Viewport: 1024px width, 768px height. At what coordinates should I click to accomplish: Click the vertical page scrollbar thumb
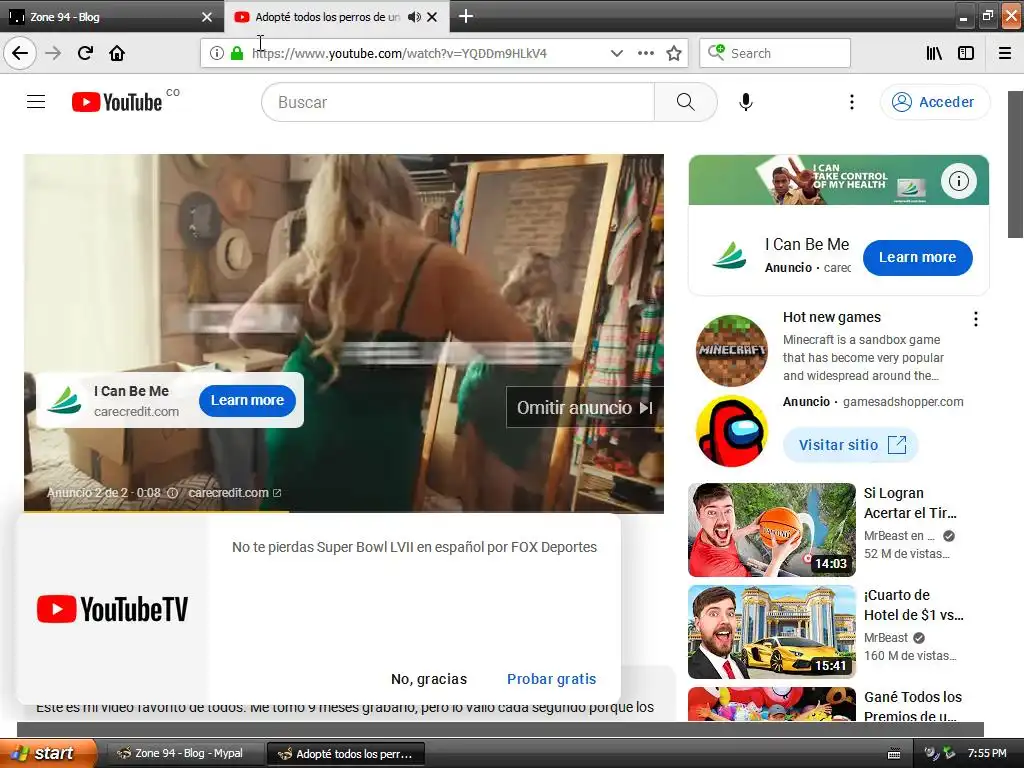click(1016, 165)
